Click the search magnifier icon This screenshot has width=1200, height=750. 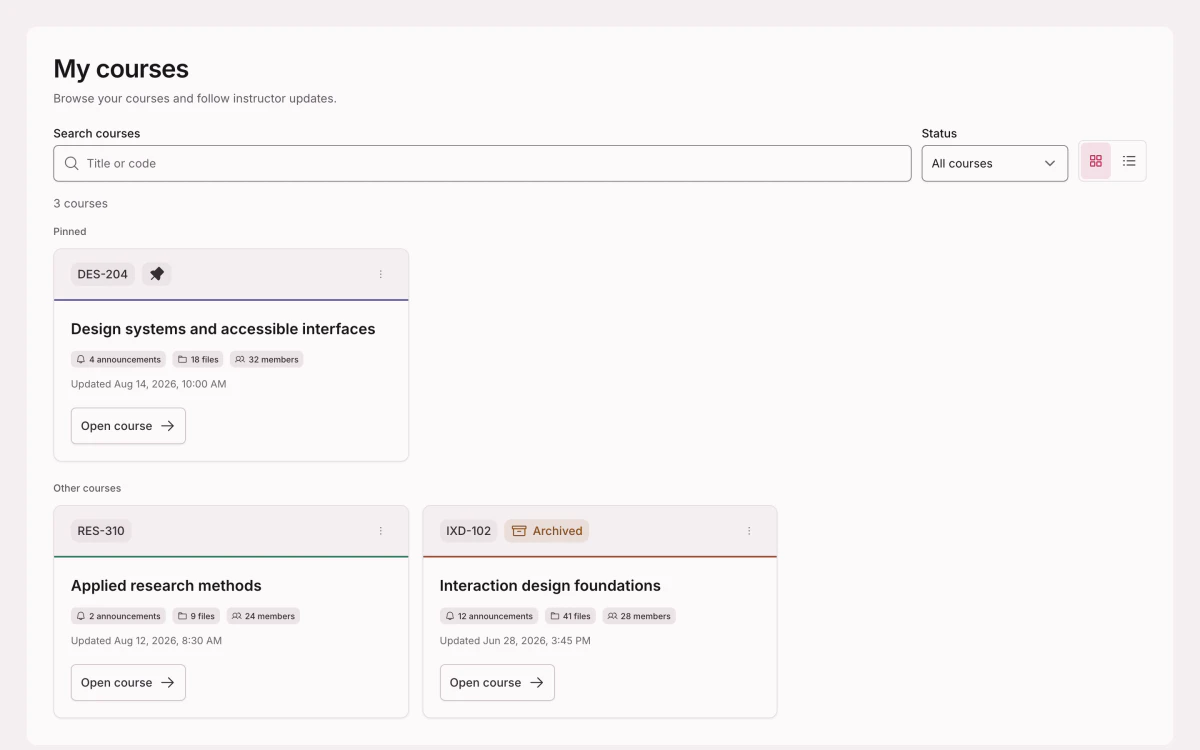72,163
